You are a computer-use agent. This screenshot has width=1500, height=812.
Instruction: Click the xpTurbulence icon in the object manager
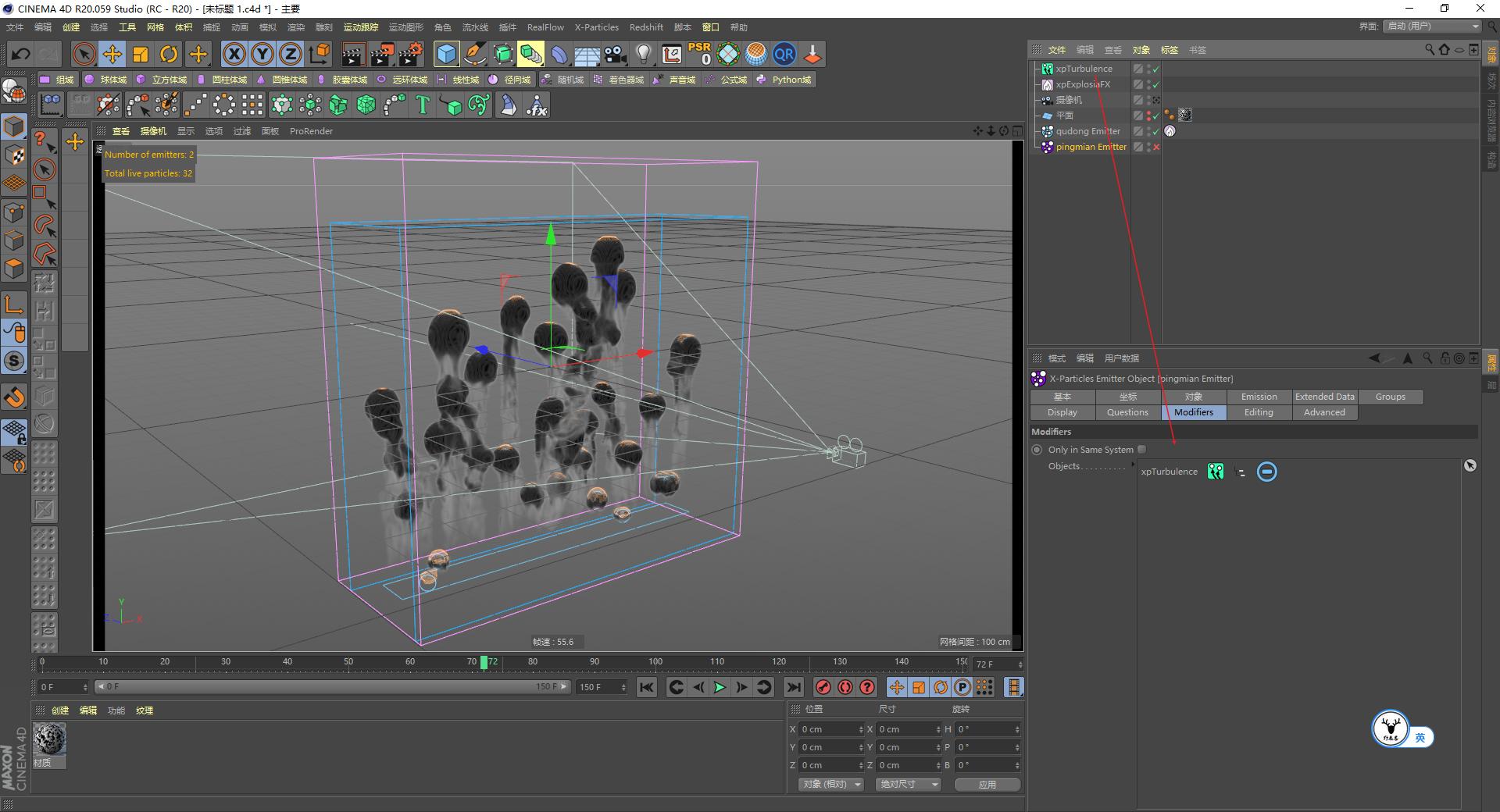[x=1047, y=69]
